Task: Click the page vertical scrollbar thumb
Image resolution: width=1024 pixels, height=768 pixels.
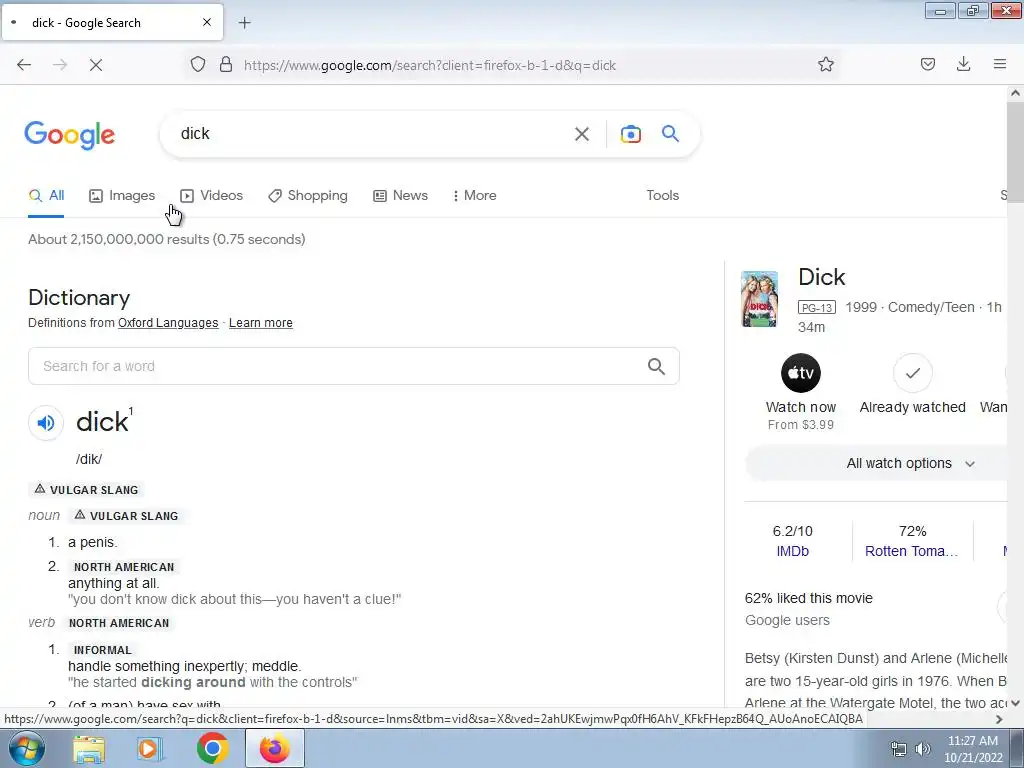Action: point(1015,152)
